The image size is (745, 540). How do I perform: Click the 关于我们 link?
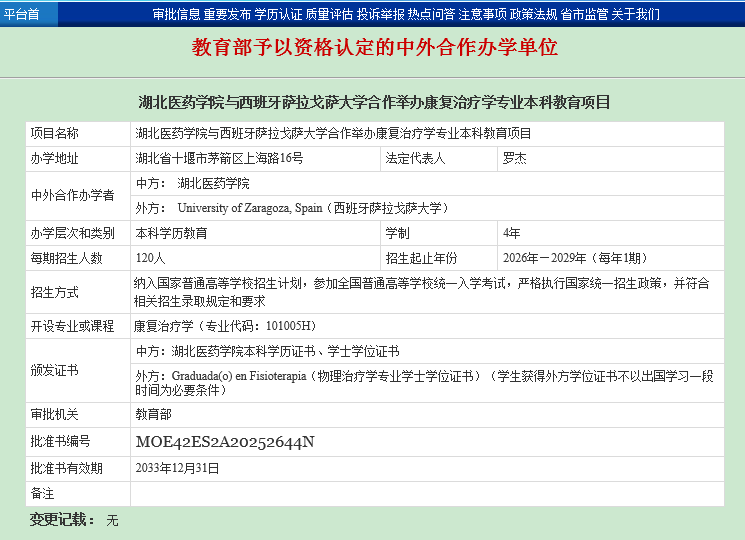coord(635,14)
